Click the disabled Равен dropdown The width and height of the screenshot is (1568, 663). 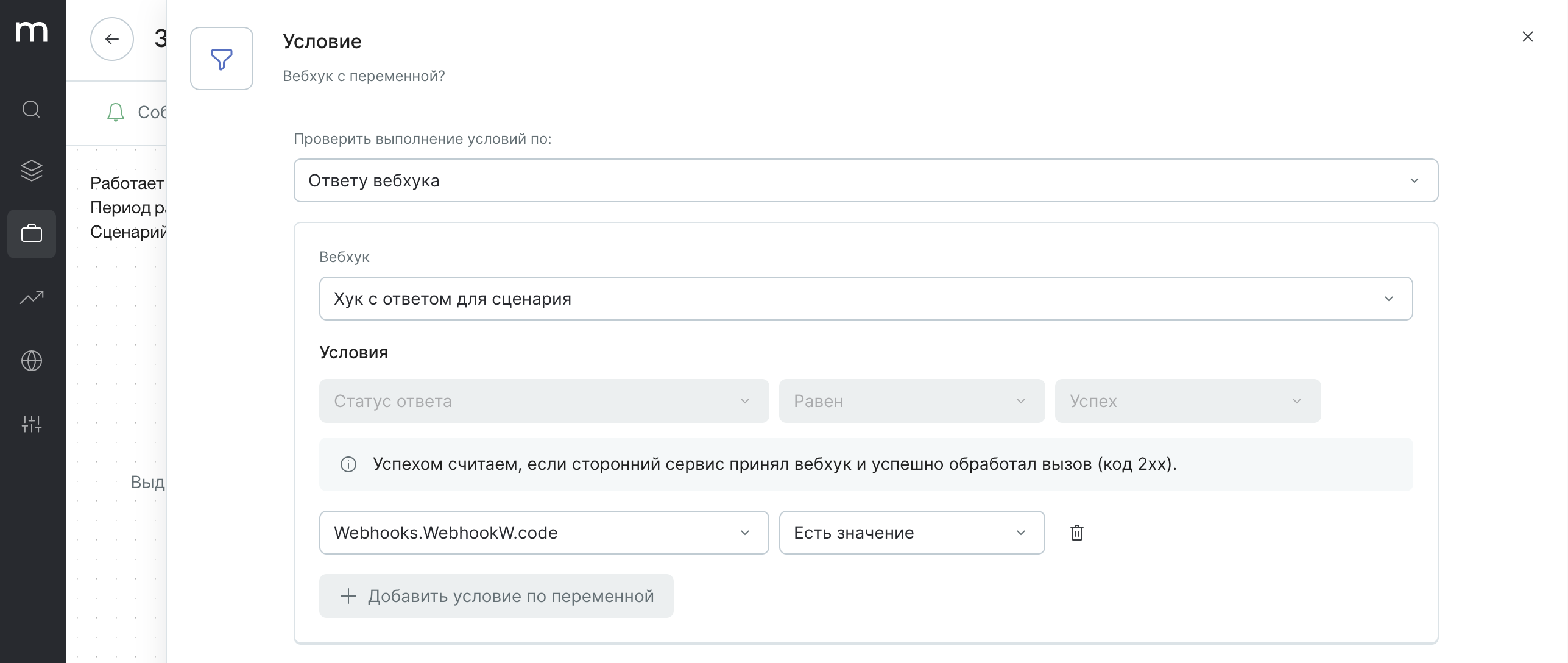(912, 401)
